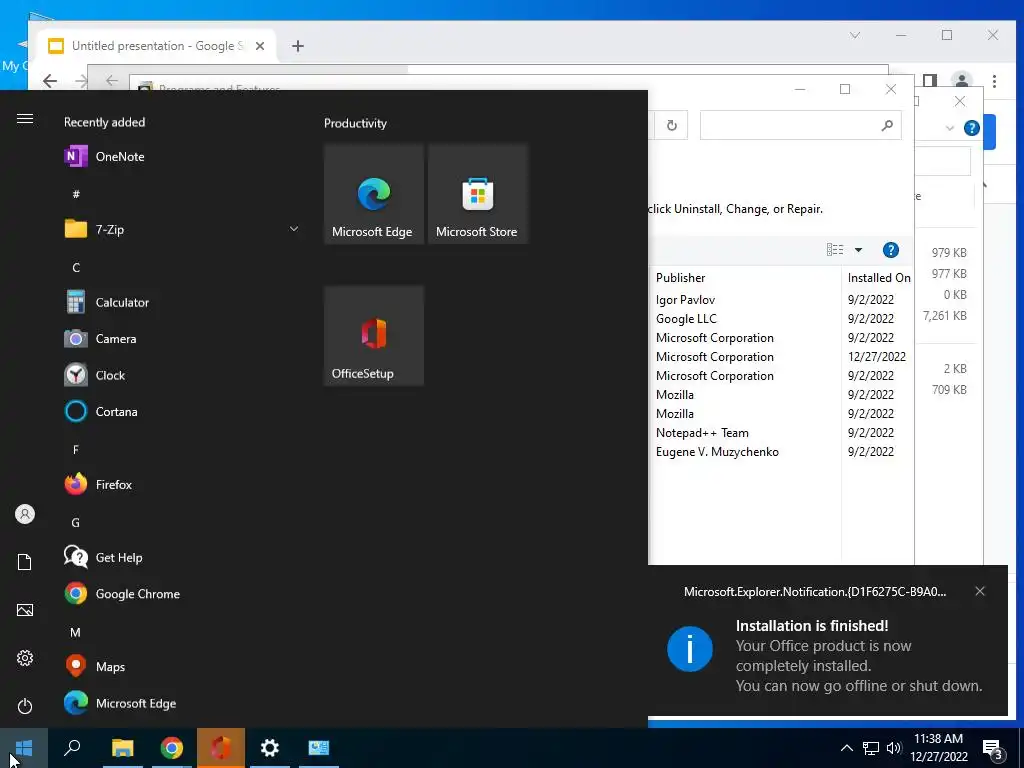Viewport: 1024px width, 768px height.
Task: Launch Firefox from the Start menu
Action: [99, 485]
